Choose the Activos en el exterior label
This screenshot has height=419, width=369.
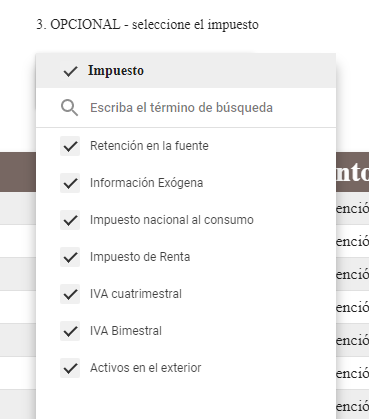[x=145, y=368]
